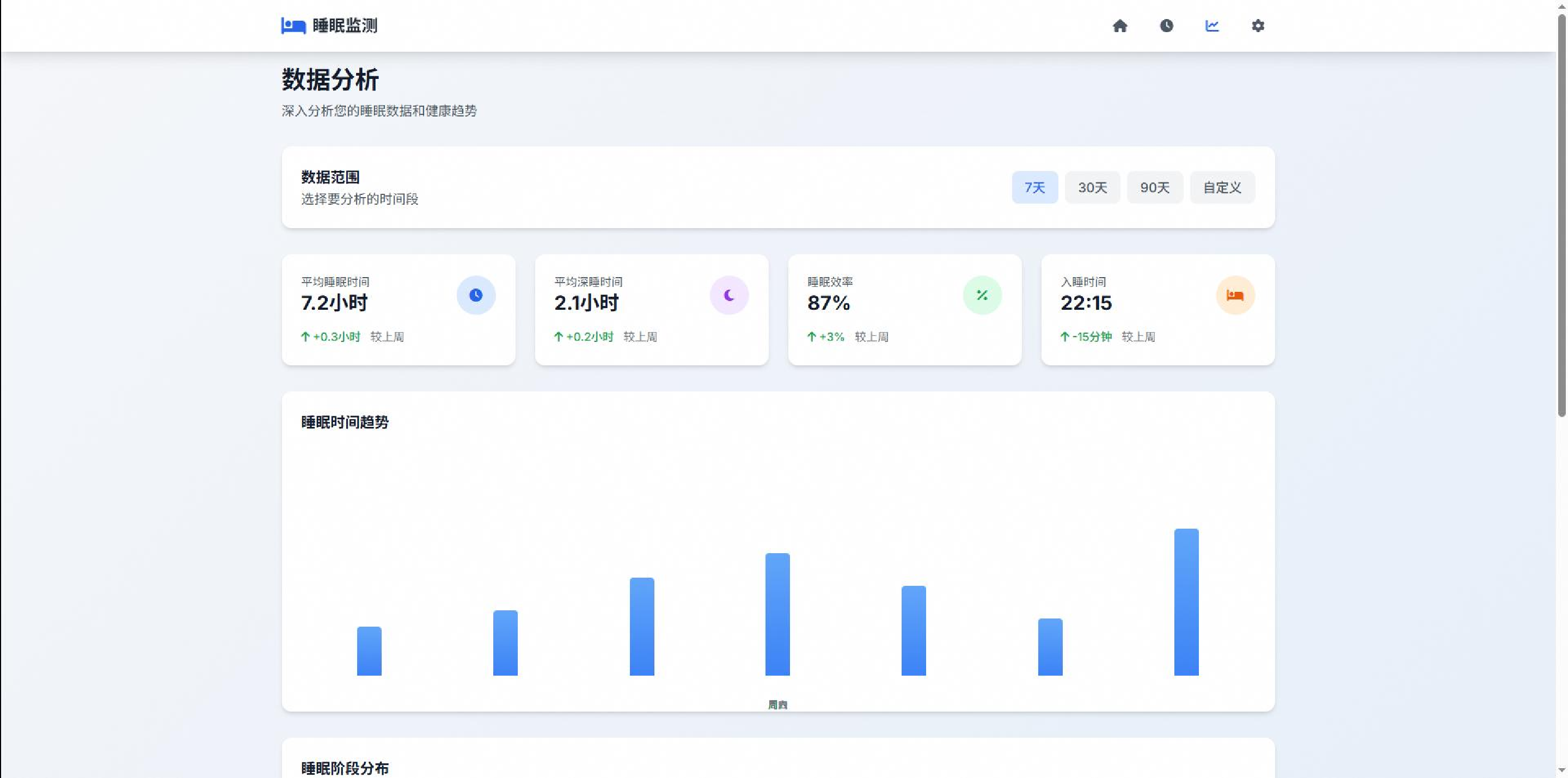Switch data range to 30天
This screenshot has height=778, width=1568.
click(1093, 187)
